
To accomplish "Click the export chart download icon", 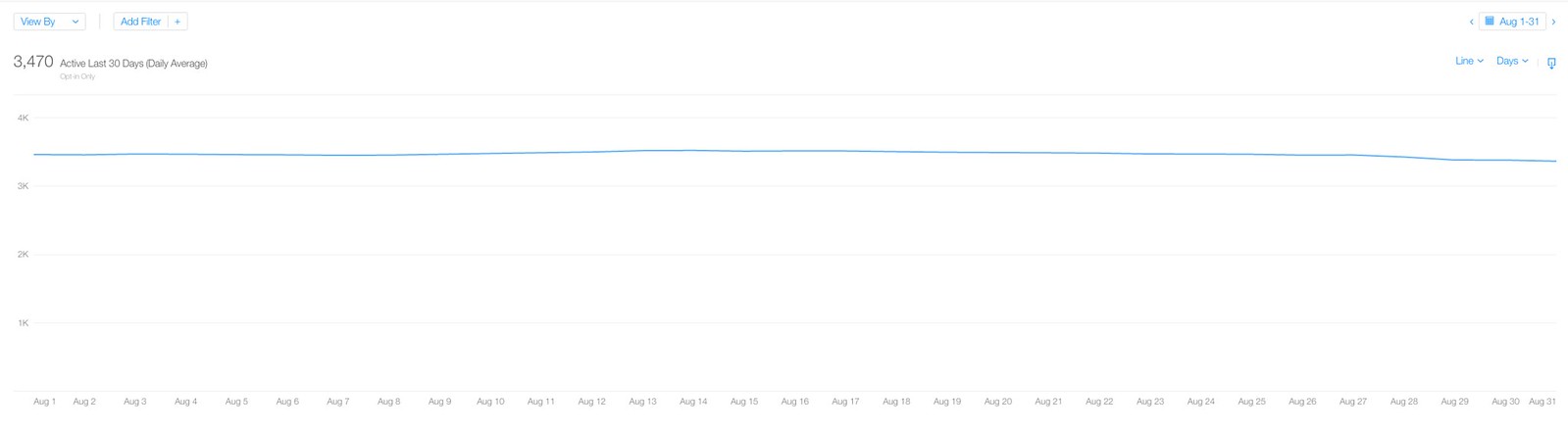I will pyautogui.click(x=1551, y=63).
